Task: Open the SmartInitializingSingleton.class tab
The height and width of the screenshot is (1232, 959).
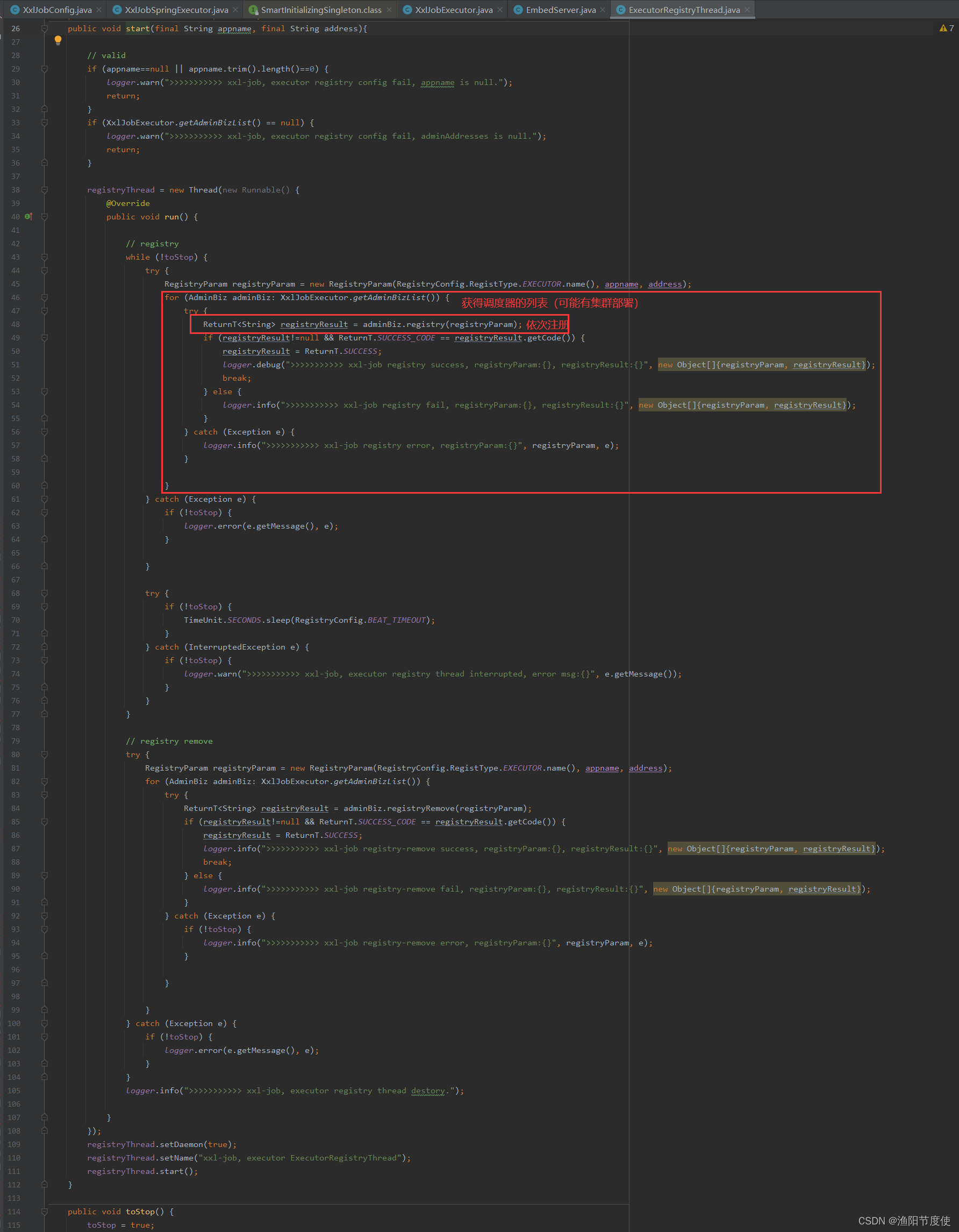Action: coord(321,10)
